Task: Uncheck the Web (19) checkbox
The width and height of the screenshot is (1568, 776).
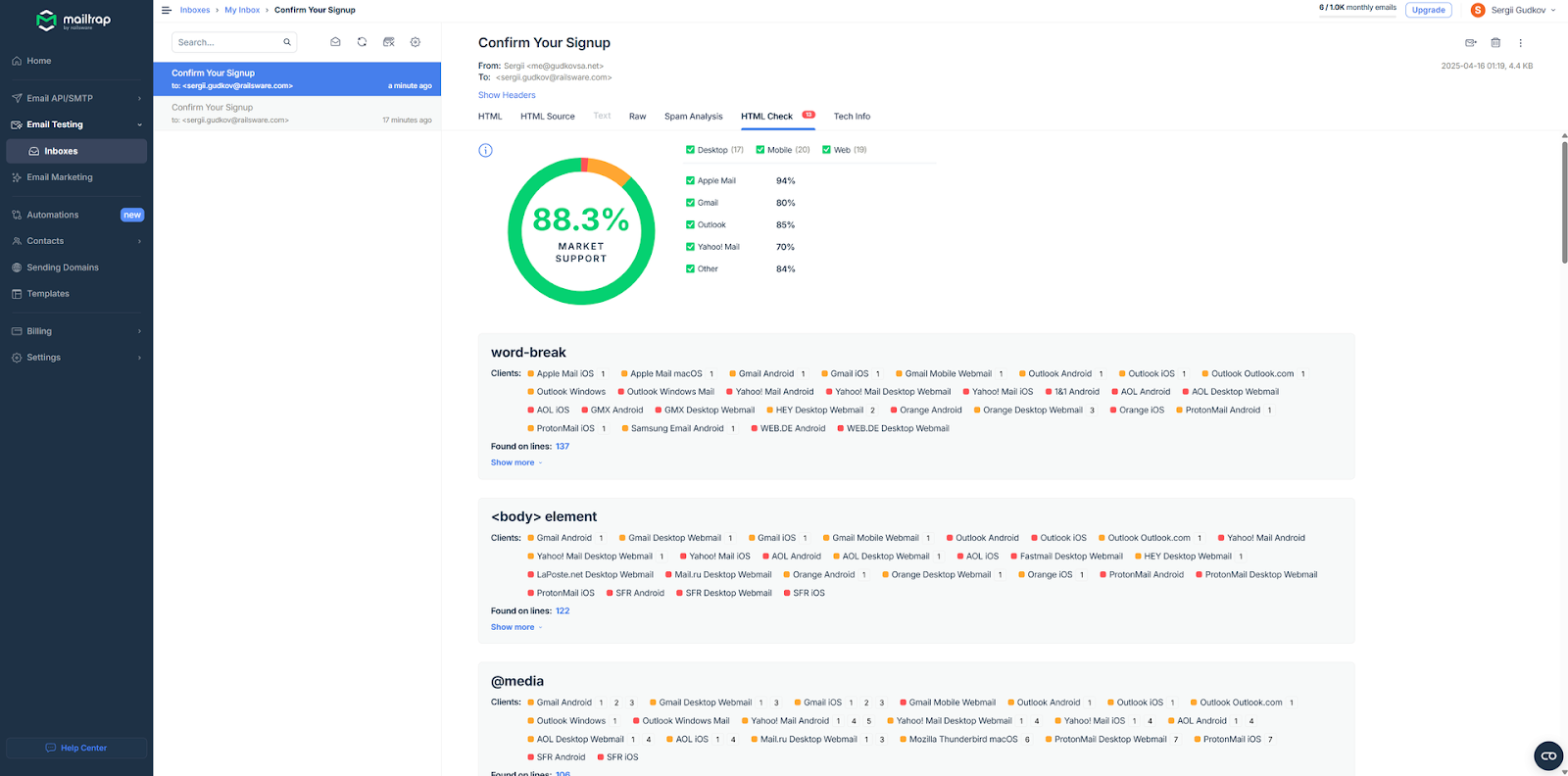Action: [826, 150]
